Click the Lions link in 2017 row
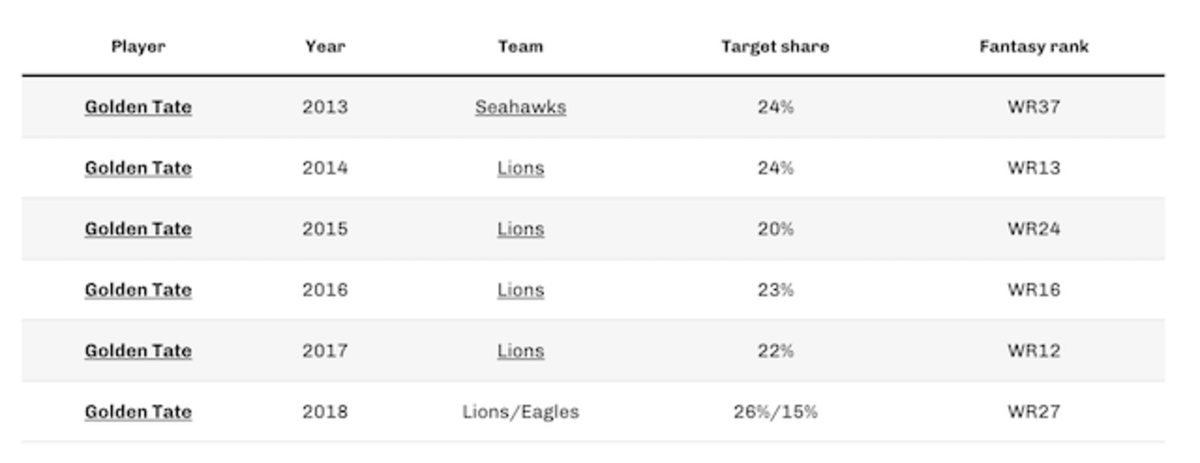1200x463 pixels. pyautogui.click(x=520, y=351)
